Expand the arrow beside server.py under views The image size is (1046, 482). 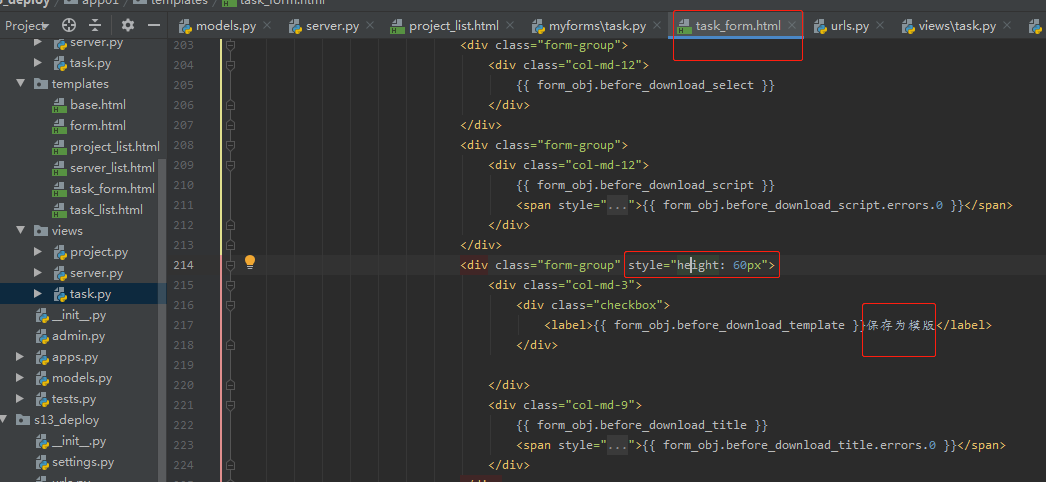point(38,273)
